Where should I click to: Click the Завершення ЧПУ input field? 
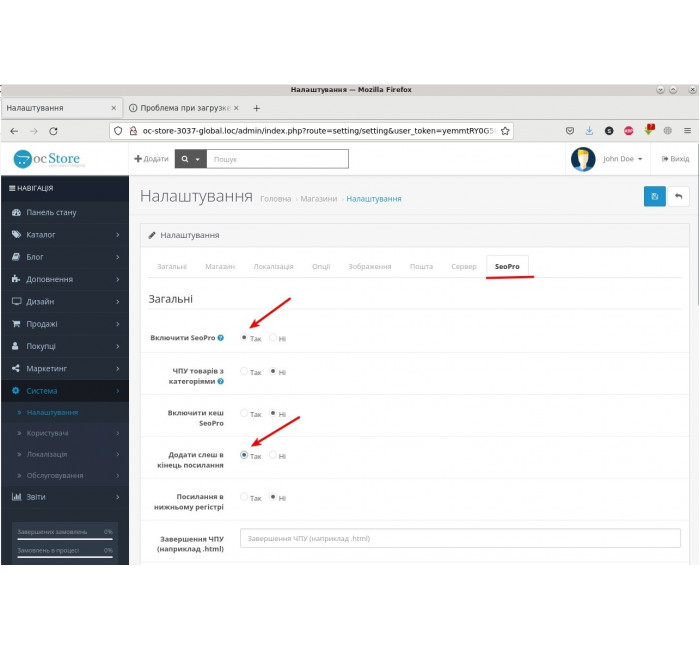click(x=460, y=538)
